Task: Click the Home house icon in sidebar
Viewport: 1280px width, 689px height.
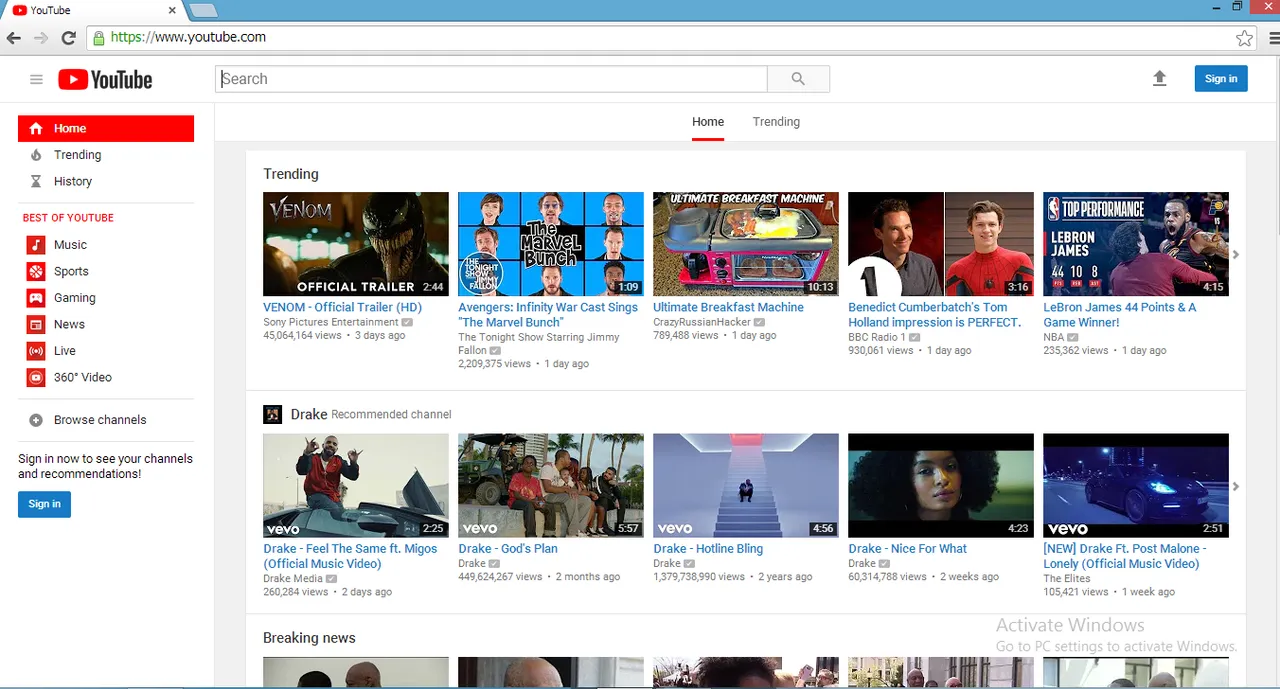Action: [x=36, y=128]
